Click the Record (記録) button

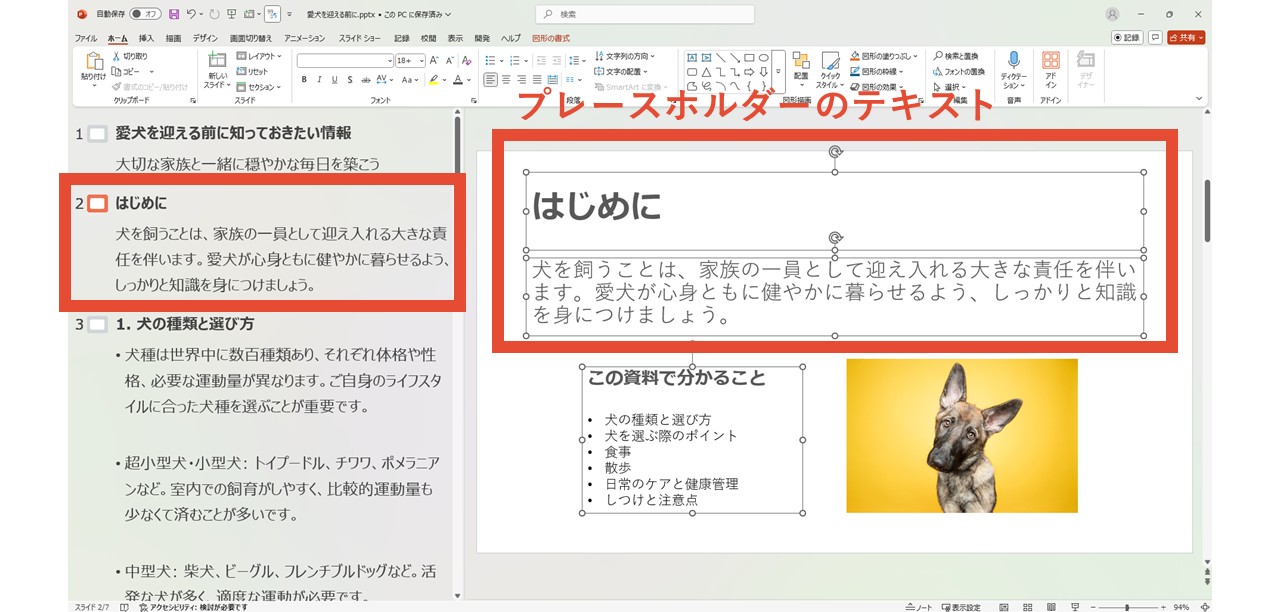coord(1127,37)
